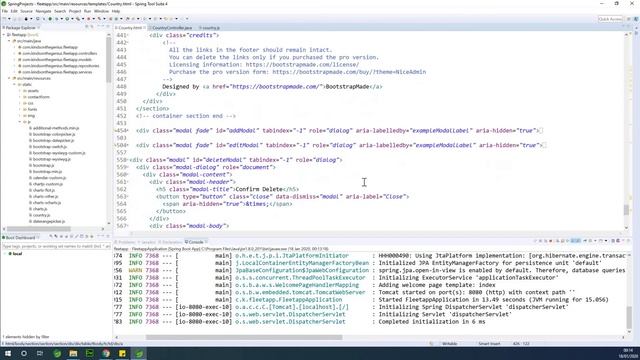This screenshot has height=360, width=640.
Task: Click 'Confirm Delete' text in line 562
Action: point(259,189)
